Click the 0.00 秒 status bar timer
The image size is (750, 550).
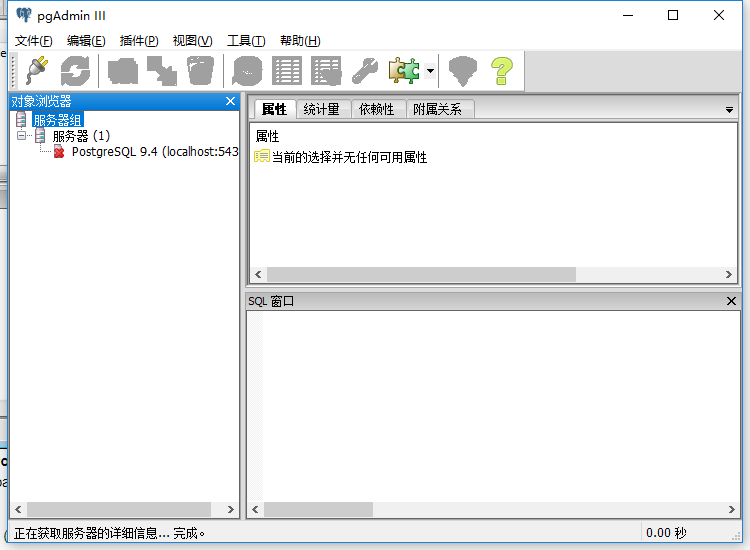click(666, 533)
